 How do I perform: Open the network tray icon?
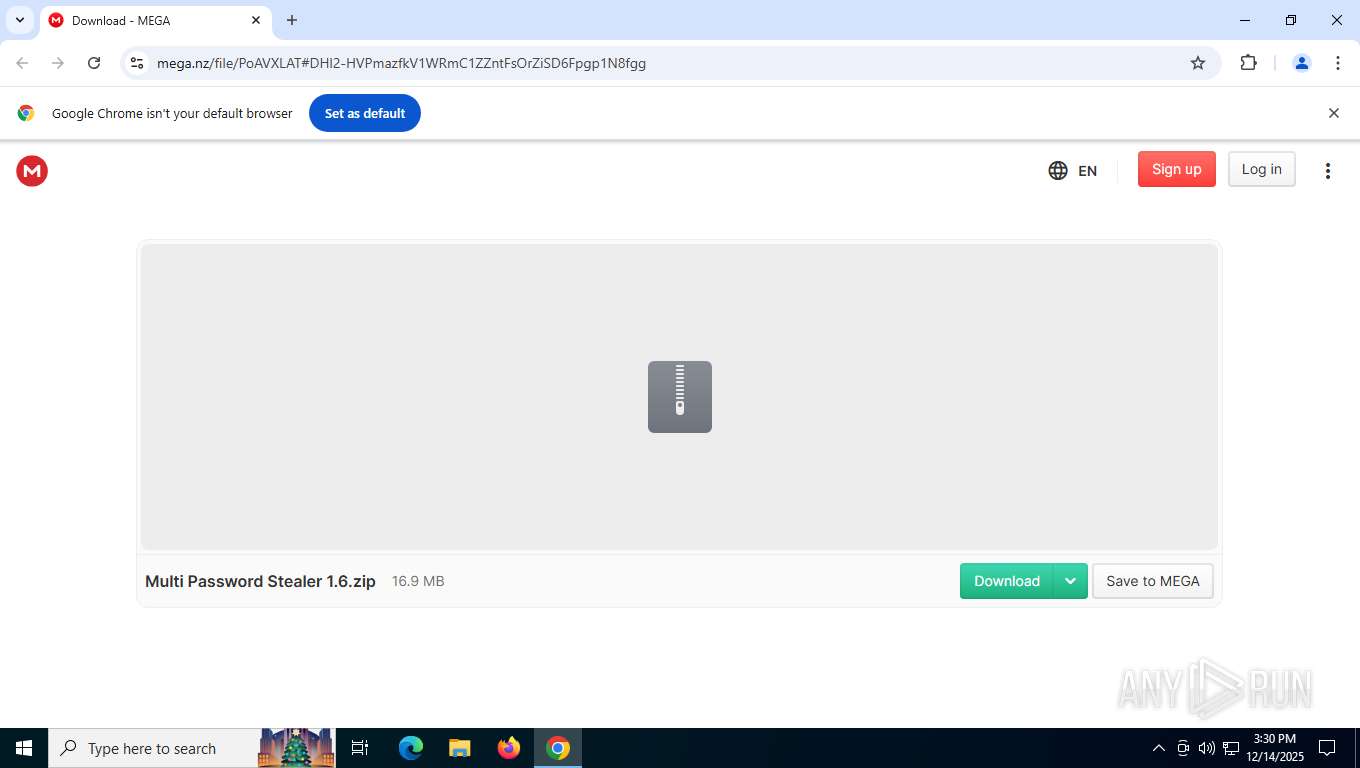click(x=1231, y=748)
